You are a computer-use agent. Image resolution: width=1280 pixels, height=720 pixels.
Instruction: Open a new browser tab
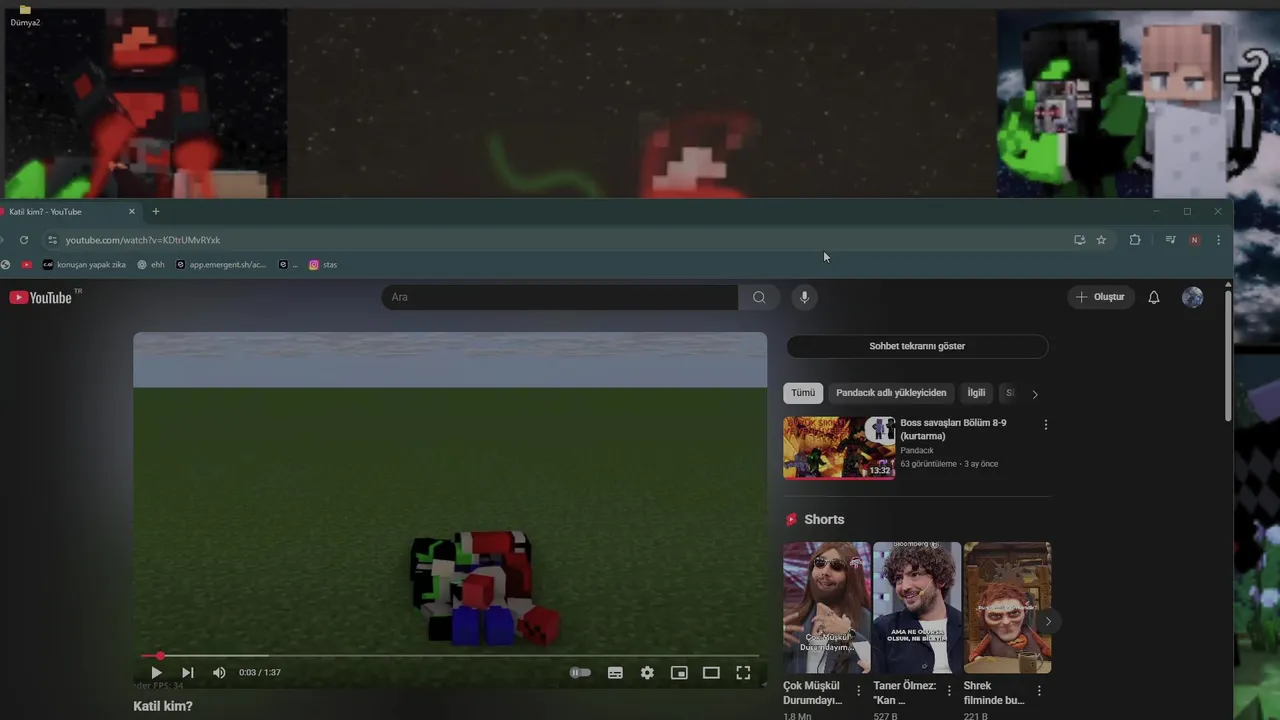coord(155,212)
